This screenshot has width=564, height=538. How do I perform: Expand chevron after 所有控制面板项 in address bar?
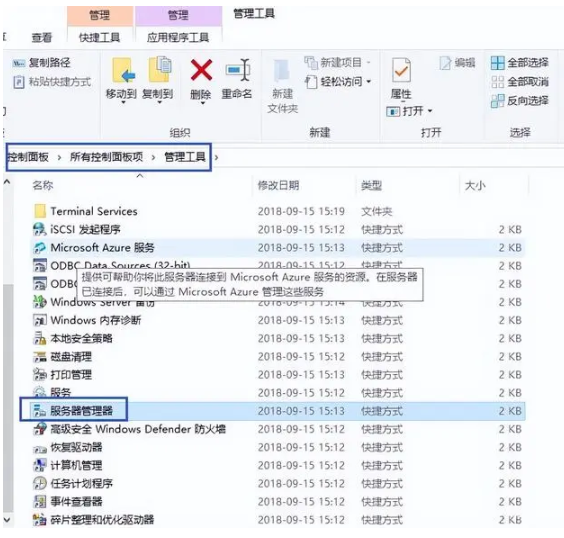tap(154, 157)
